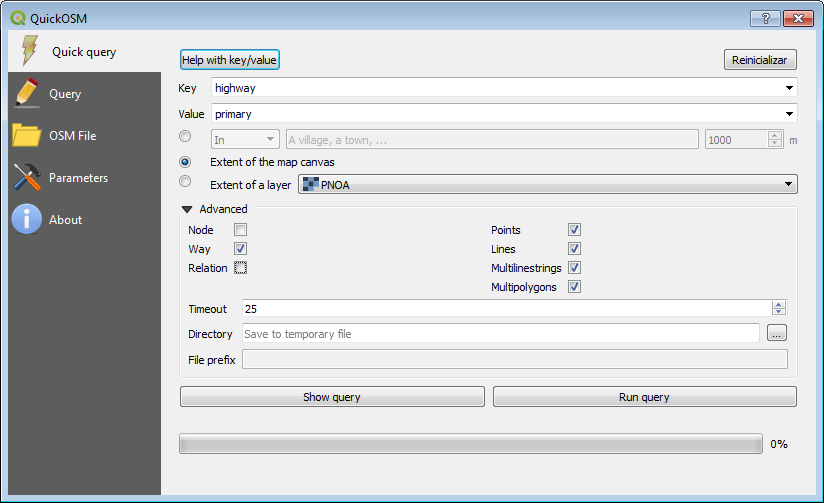Screen dimensions: 824x503
Task: Click the Quick query lightning bolt icon
Action: coord(29,50)
